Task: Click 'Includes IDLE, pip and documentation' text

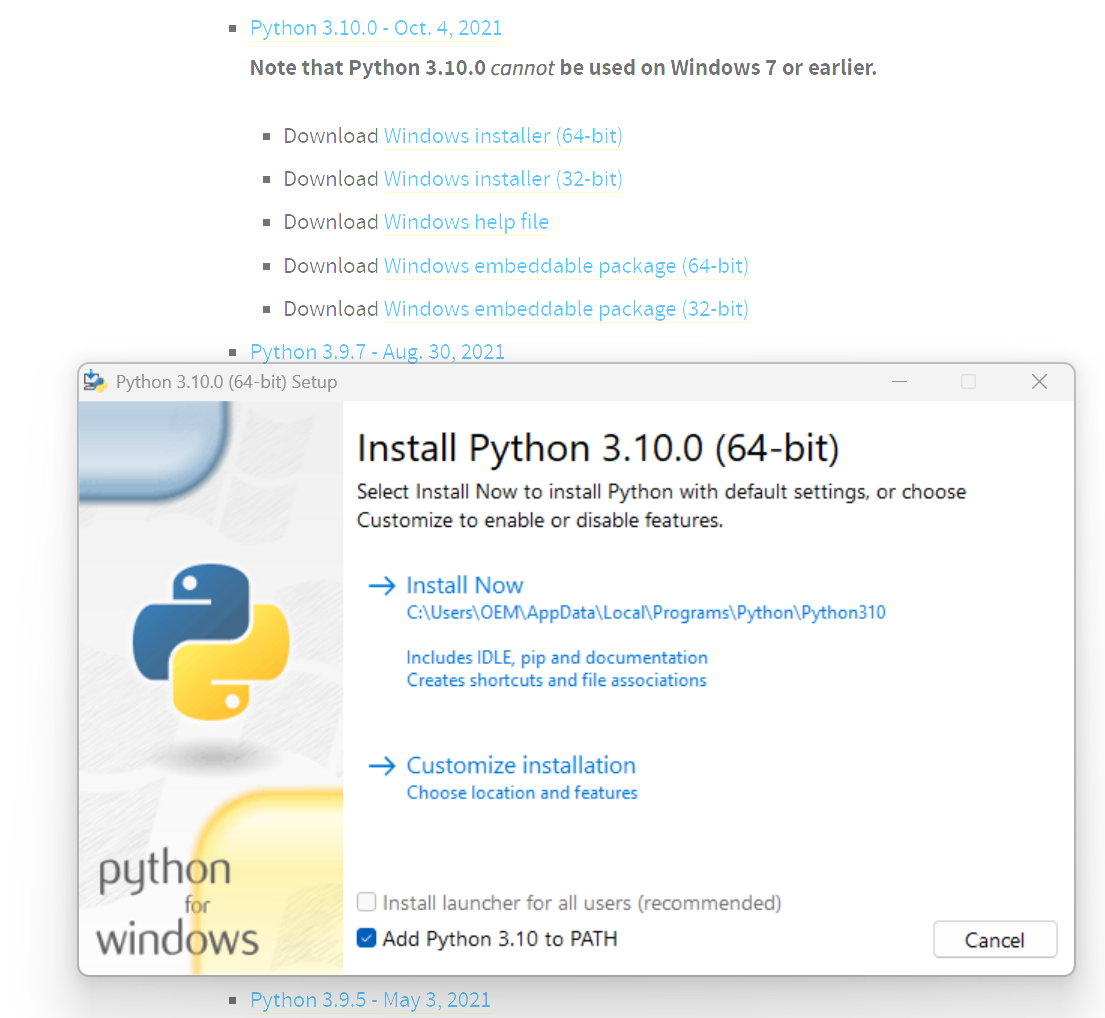Action: pyautogui.click(x=557, y=657)
